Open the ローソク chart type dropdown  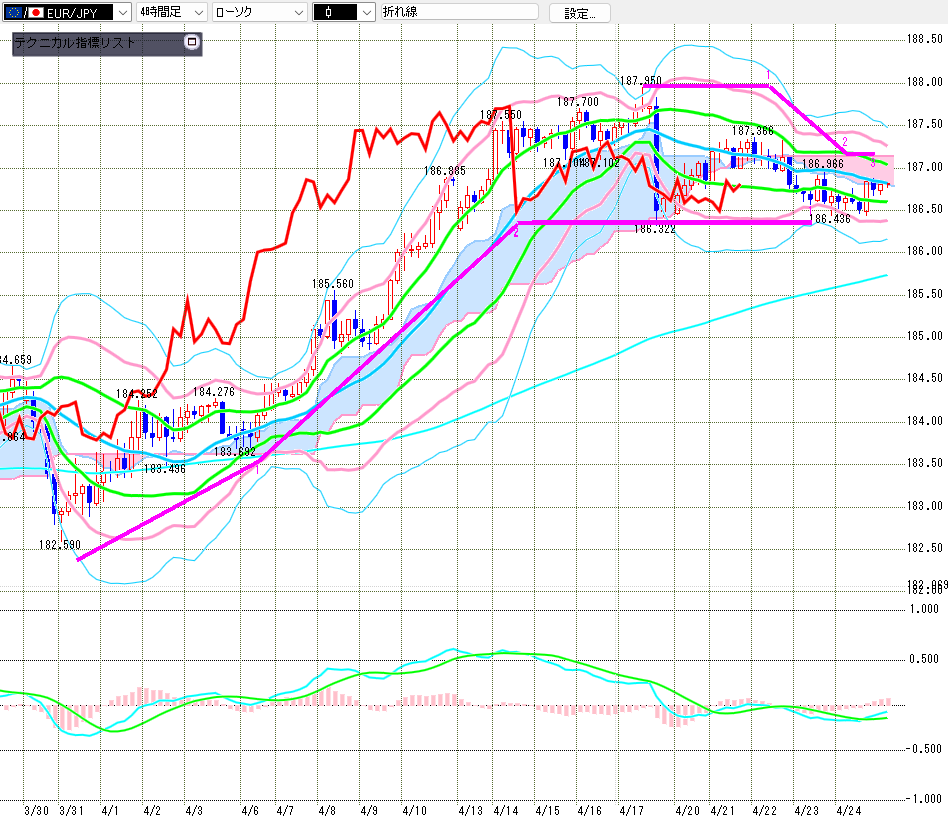(x=296, y=13)
